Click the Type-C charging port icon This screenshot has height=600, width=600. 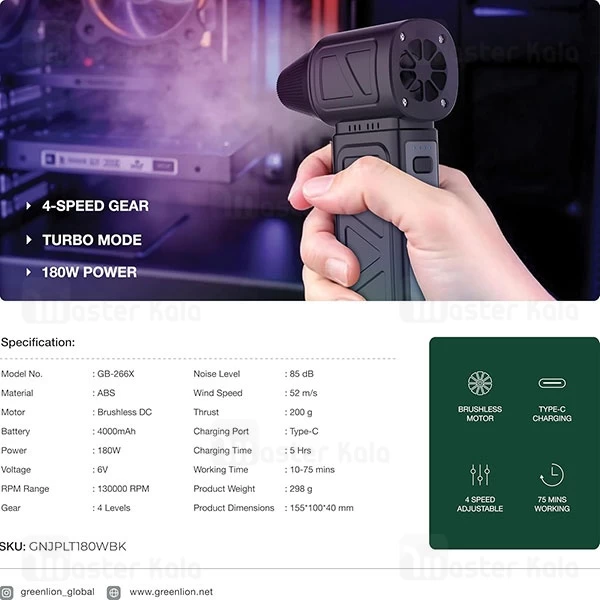(552, 383)
